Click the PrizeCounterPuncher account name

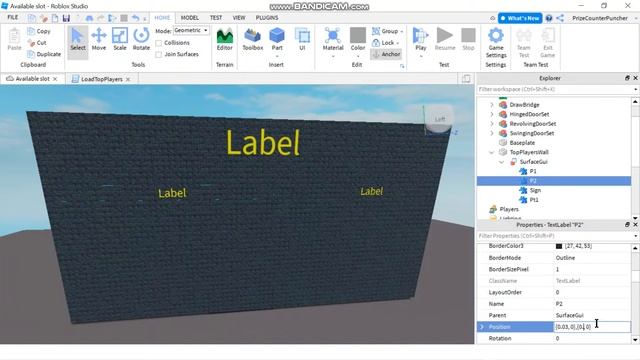pyautogui.click(x=600, y=18)
